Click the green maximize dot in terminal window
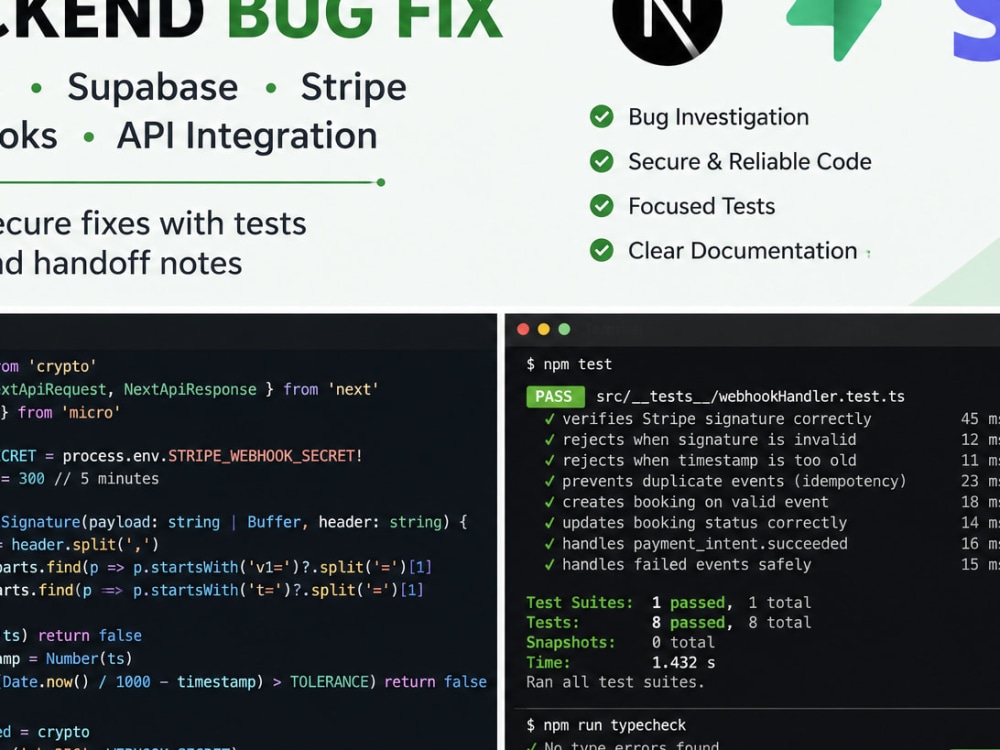This screenshot has width=1000, height=750. point(564,329)
